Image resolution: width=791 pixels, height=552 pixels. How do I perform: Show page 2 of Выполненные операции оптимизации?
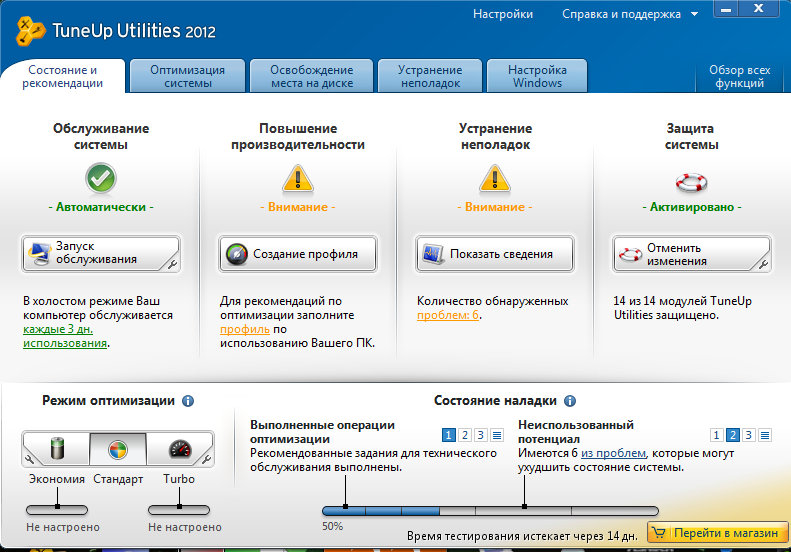465,434
